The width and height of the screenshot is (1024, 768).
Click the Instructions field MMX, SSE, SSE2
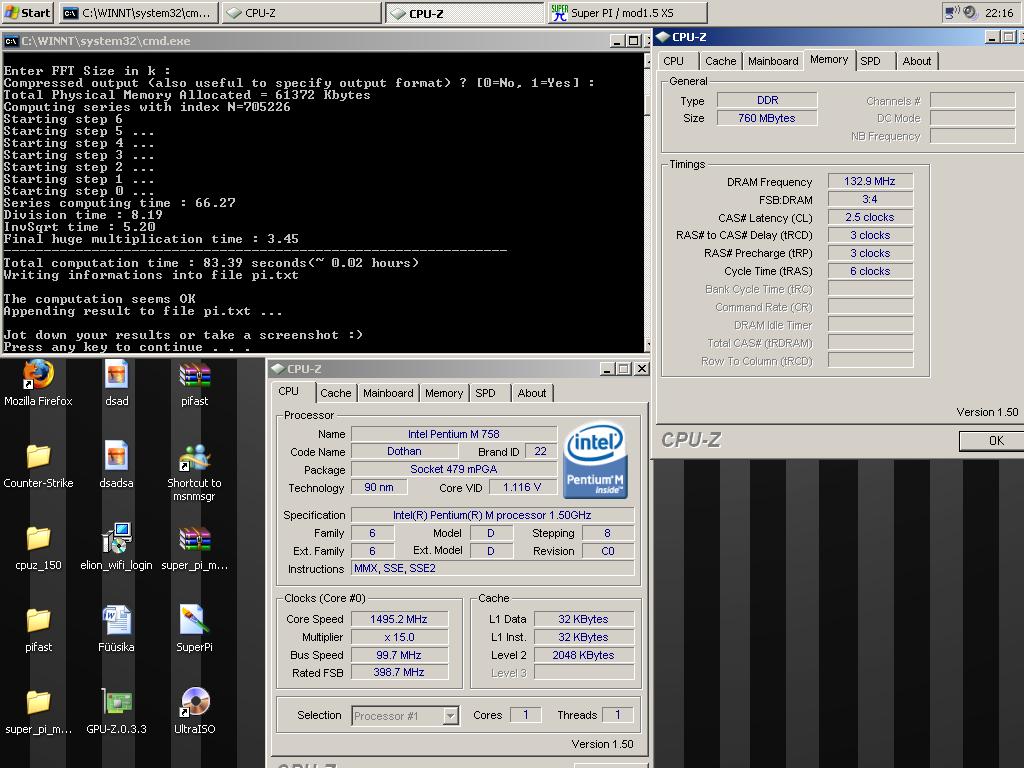coord(492,569)
